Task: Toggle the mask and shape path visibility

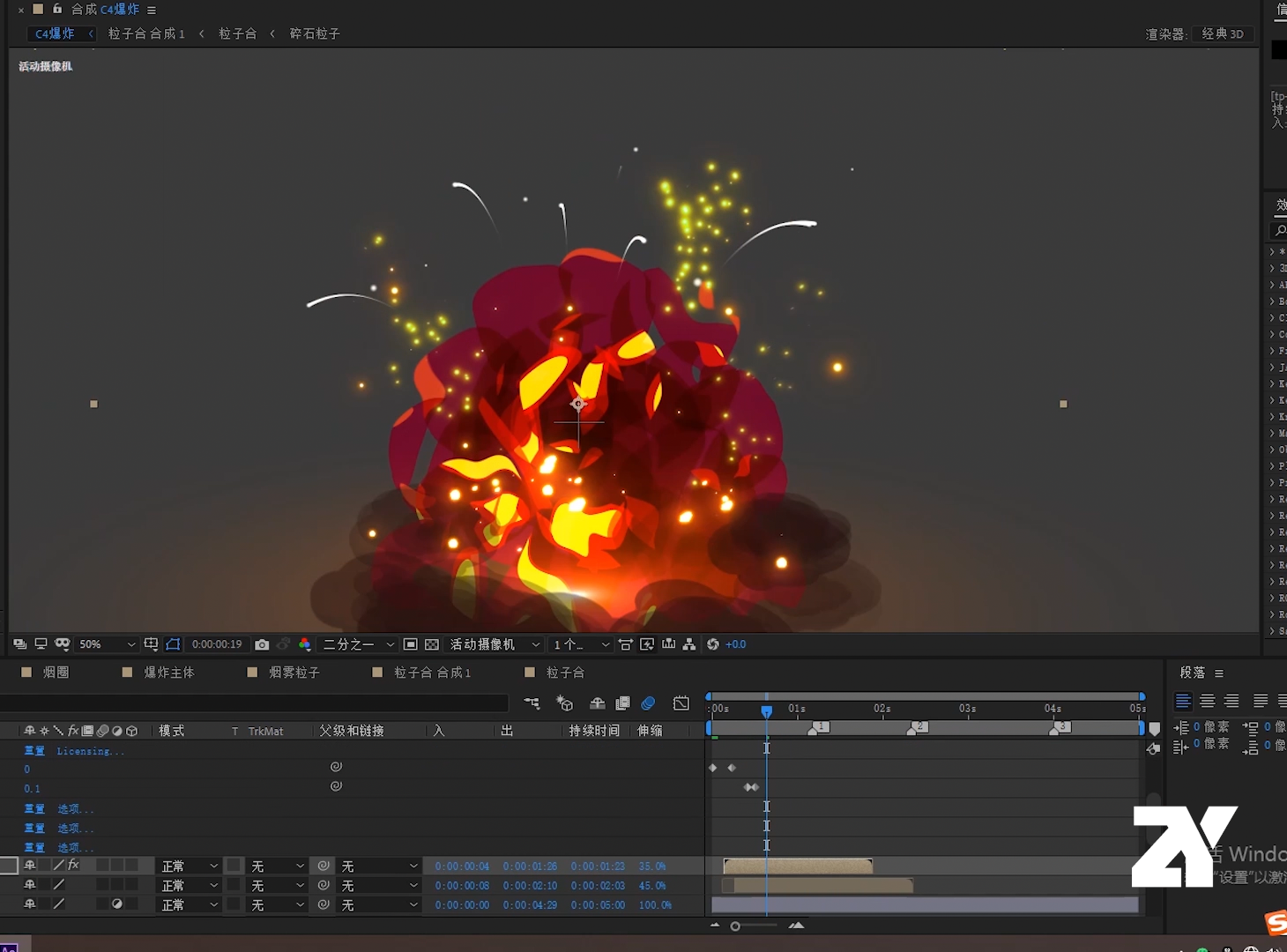Action: pos(173,644)
